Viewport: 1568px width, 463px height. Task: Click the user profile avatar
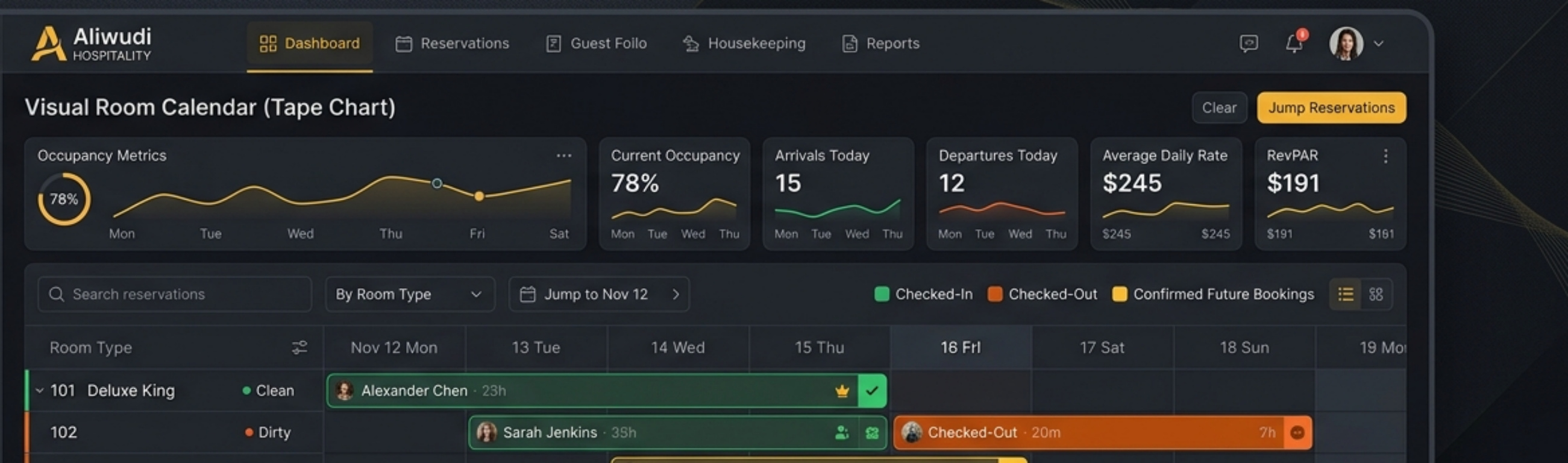[x=1346, y=43]
